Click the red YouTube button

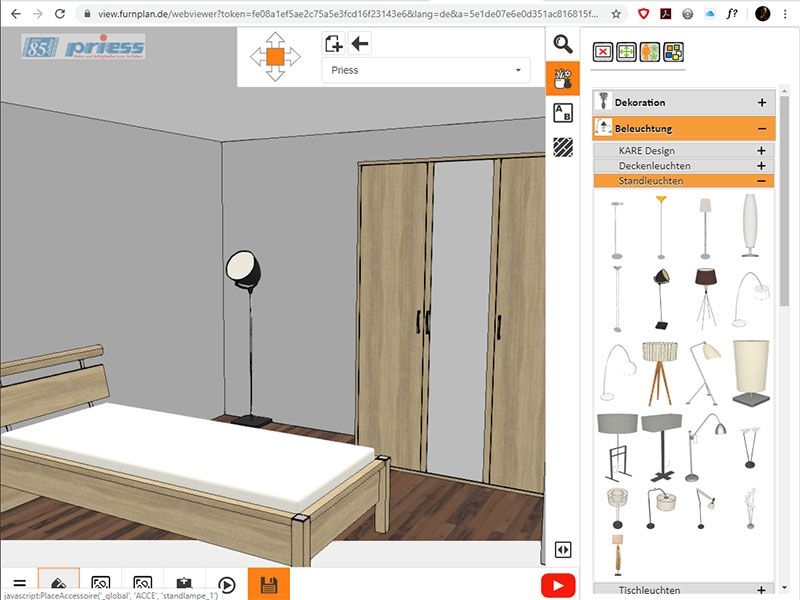(558, 585)
